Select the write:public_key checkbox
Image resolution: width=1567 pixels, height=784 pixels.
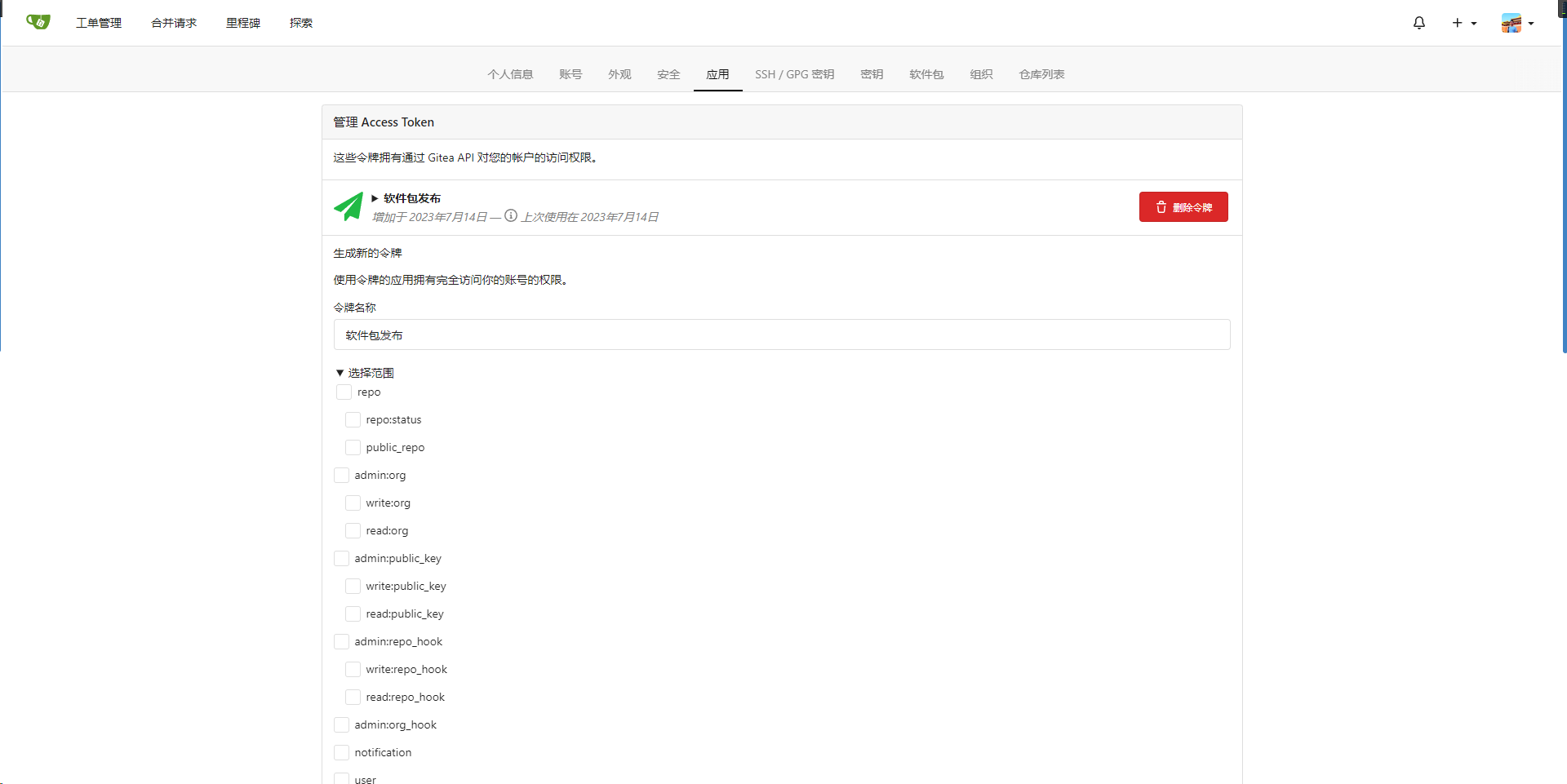point(353,587)
